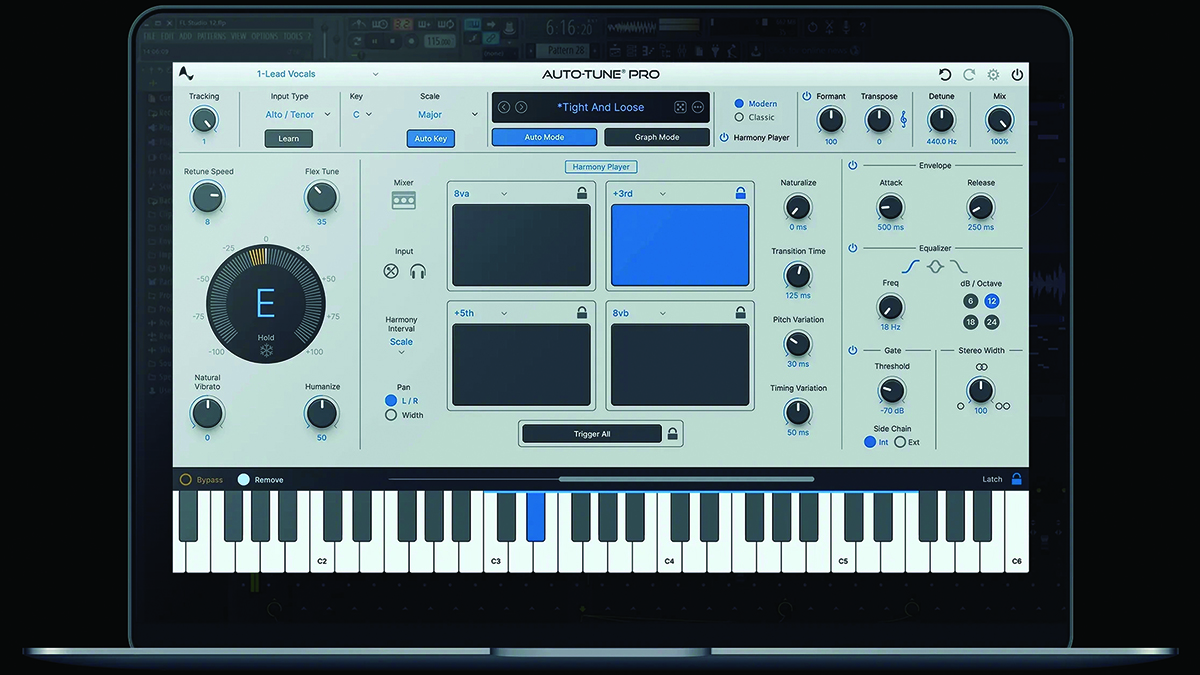Open the harmony Mixer icon

404,200
